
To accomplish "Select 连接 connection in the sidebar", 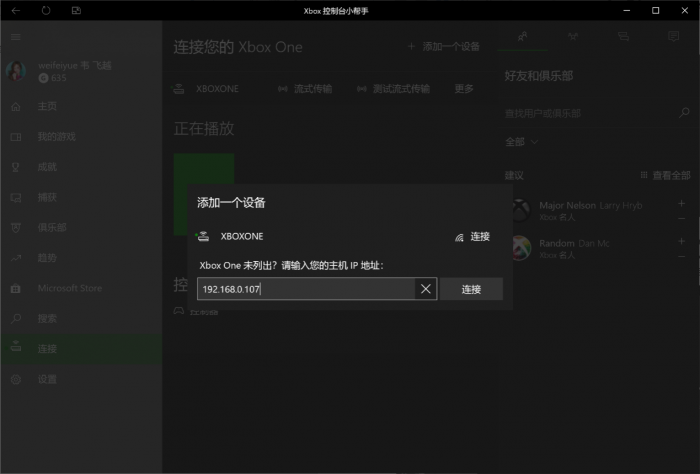I will tap(81, 349).
